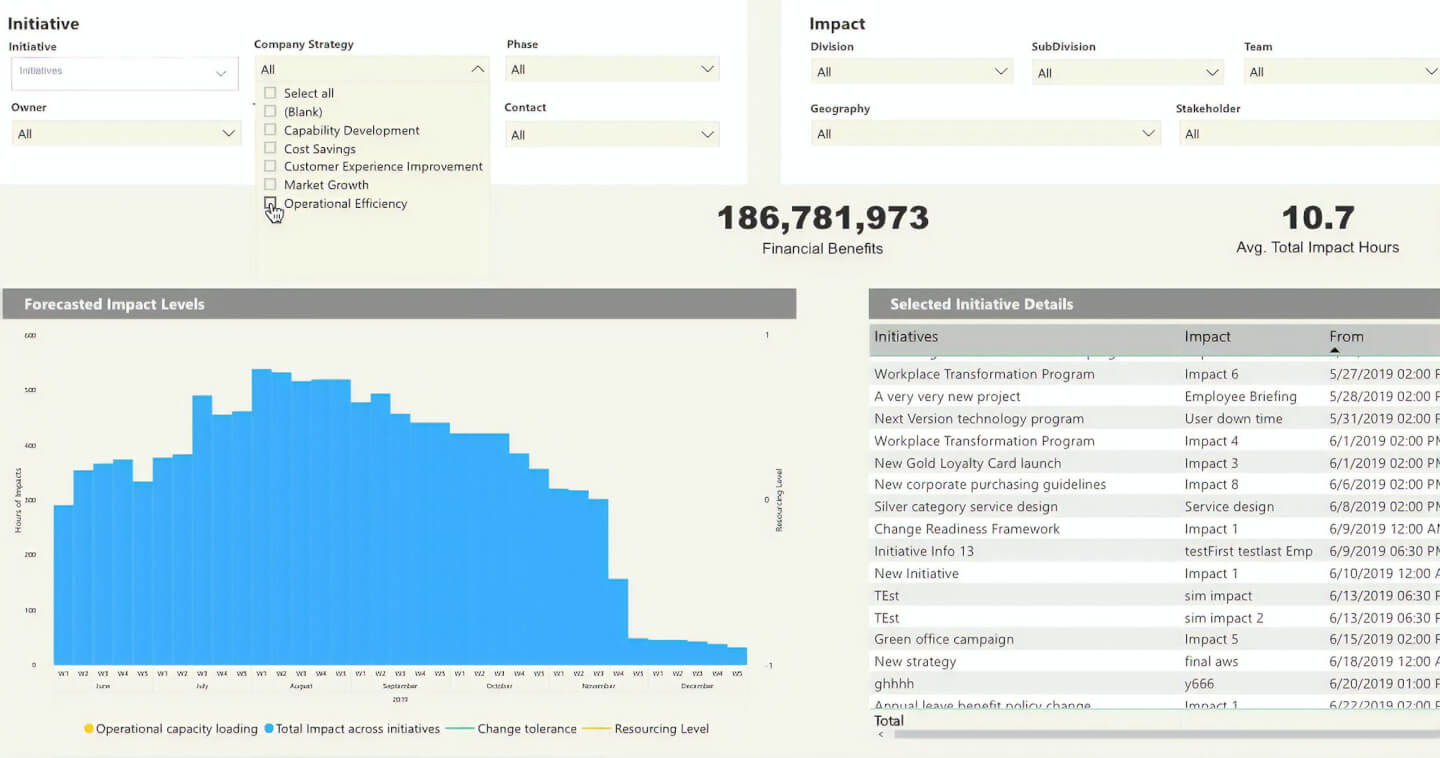Click the 'testFirst testlast Emp' cell
Screen dimensions: 1440x758
click(x=1248, y=551)
